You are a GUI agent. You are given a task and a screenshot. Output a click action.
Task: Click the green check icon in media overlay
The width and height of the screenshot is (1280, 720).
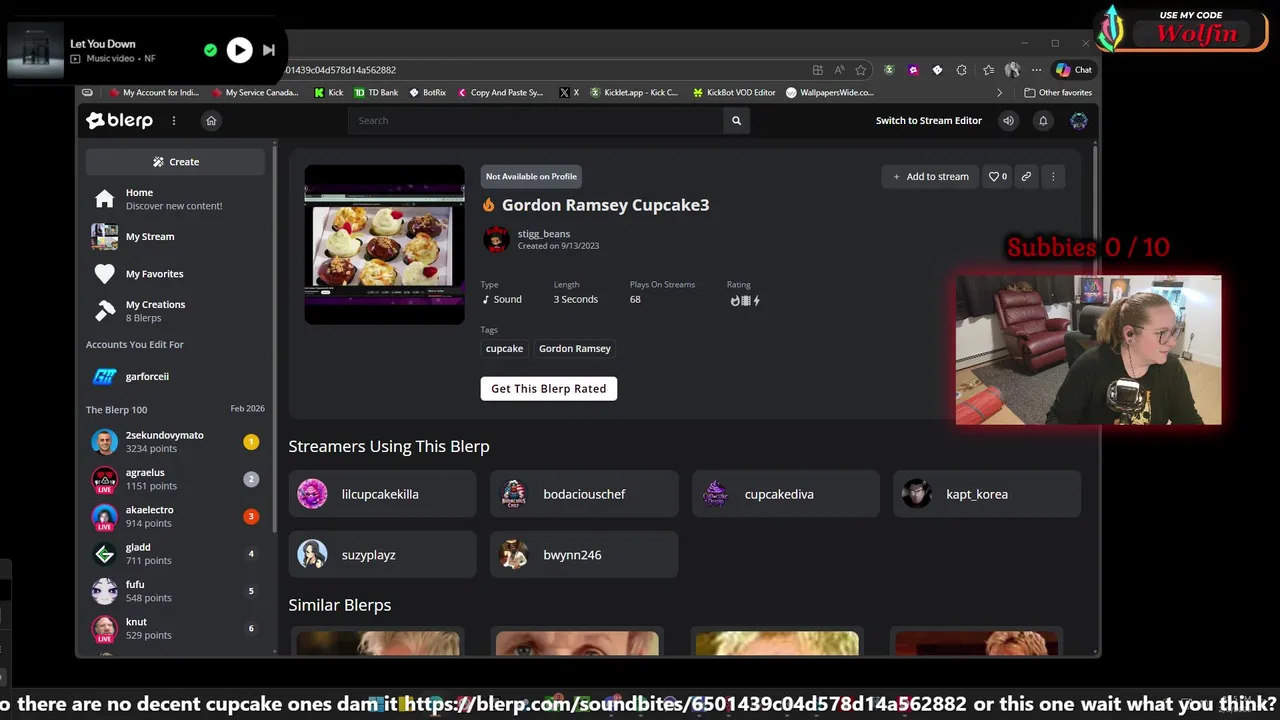tap(210, 50)
